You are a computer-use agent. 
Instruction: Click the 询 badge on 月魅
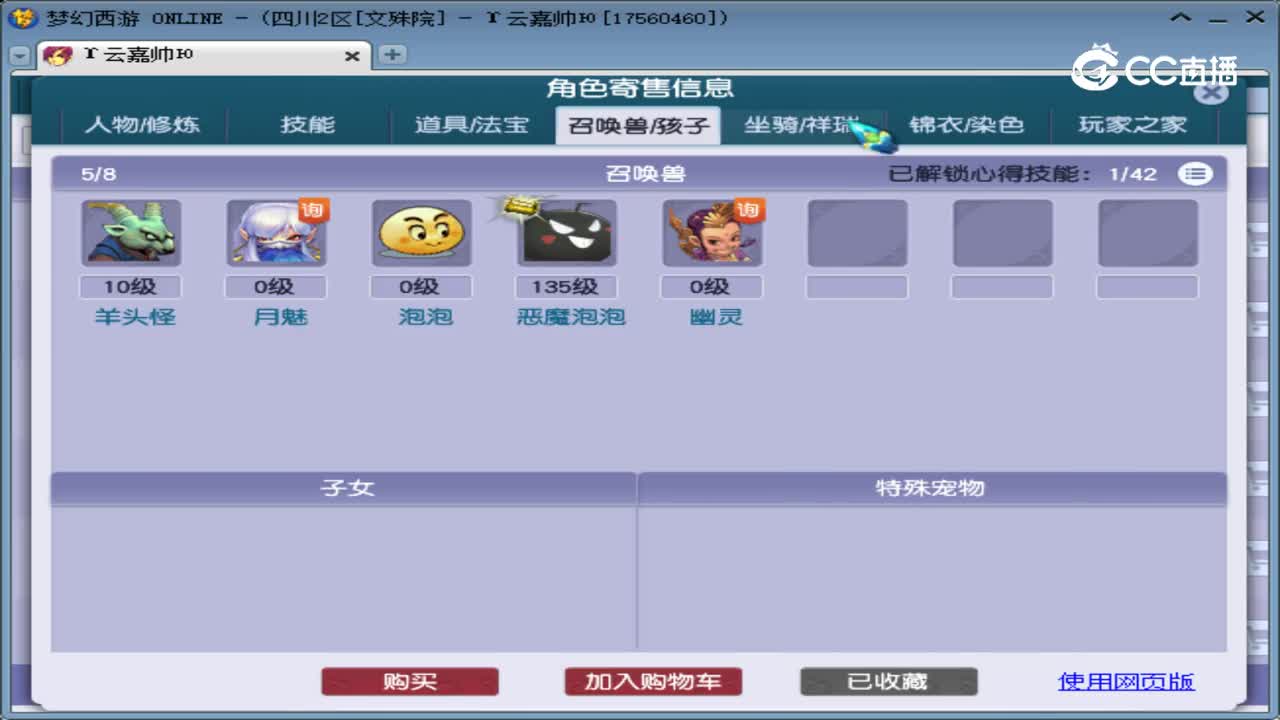[x=314, y=209]
